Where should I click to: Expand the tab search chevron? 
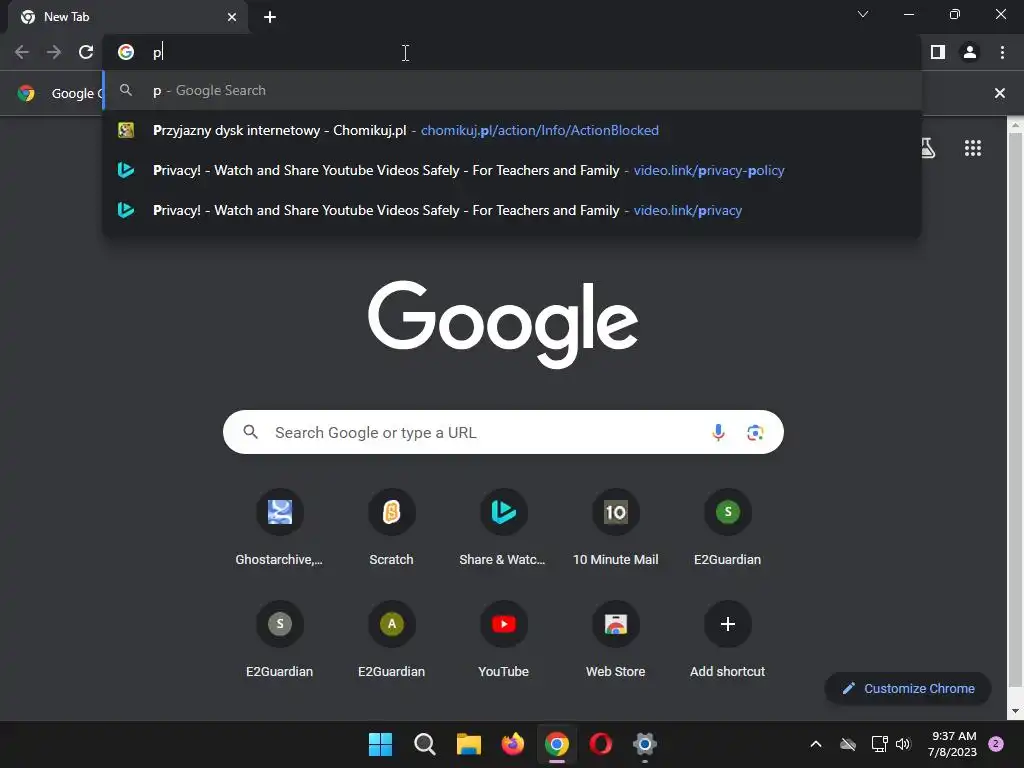coord(863,14)
